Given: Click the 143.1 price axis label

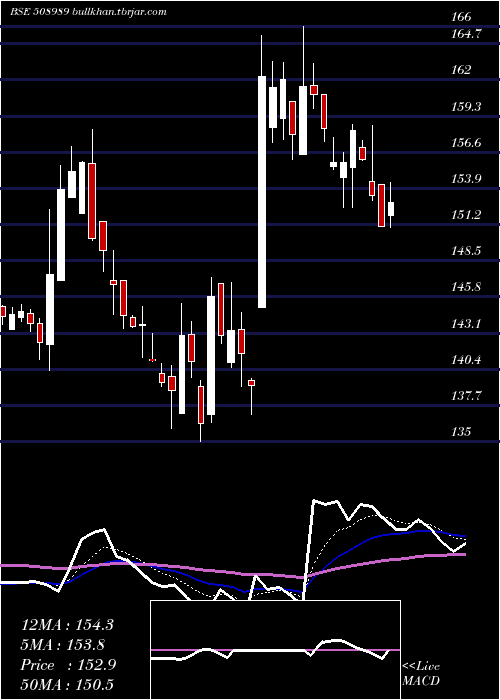Looking at the screenshot, I should 466,324.
